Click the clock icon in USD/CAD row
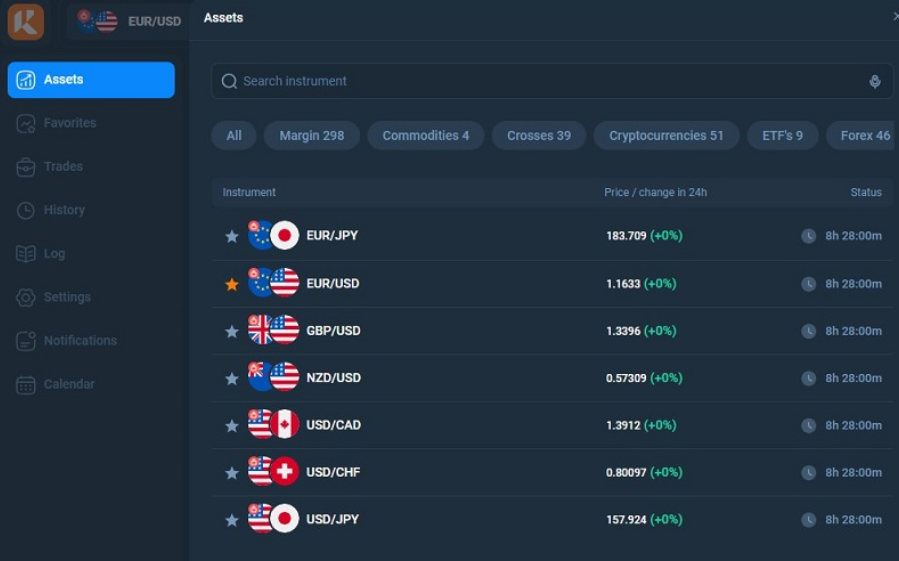Screen dimensions: 899x561 (x=808, y=425)
